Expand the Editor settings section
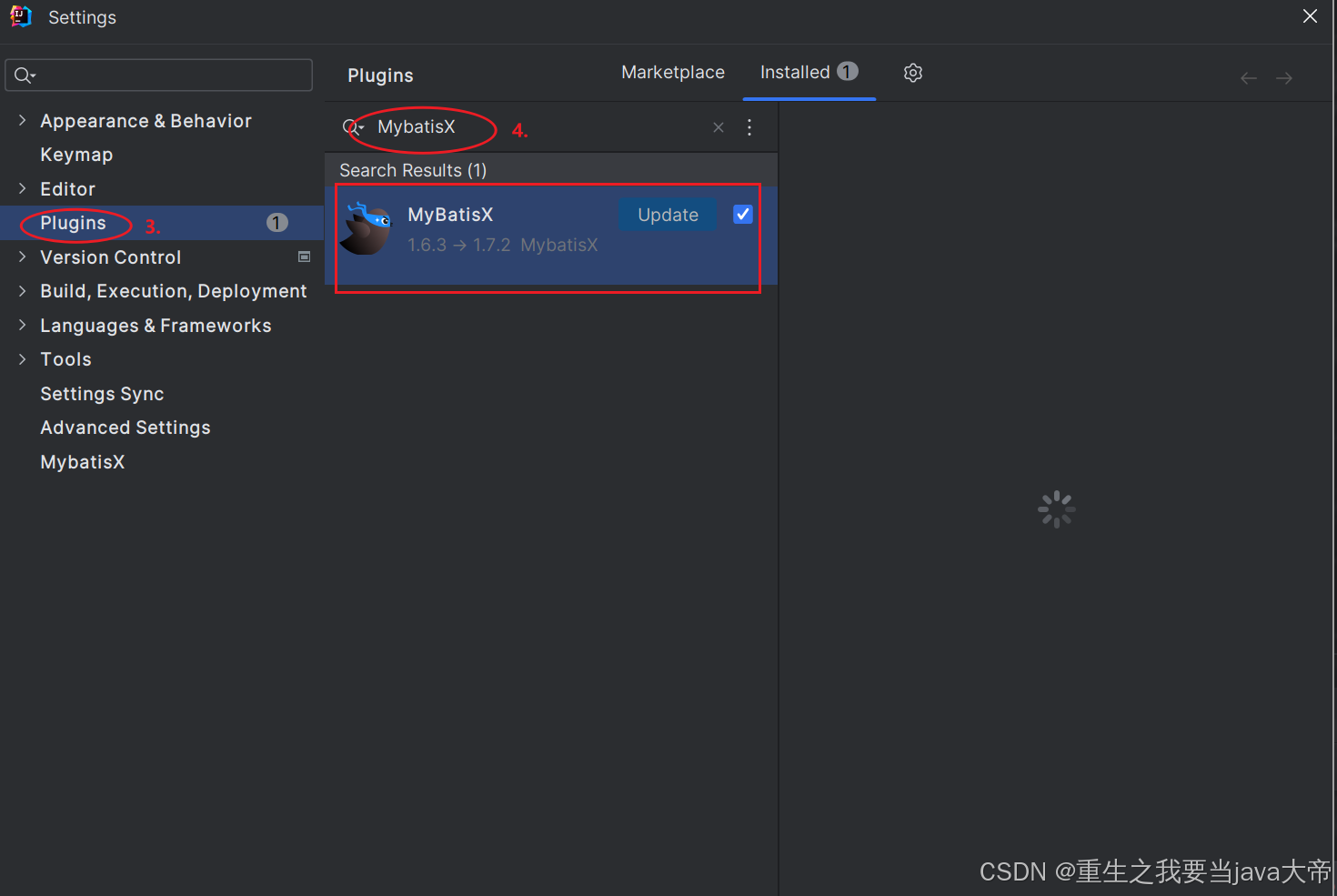This screenshot has height=896, width=1337. (23, 189)
